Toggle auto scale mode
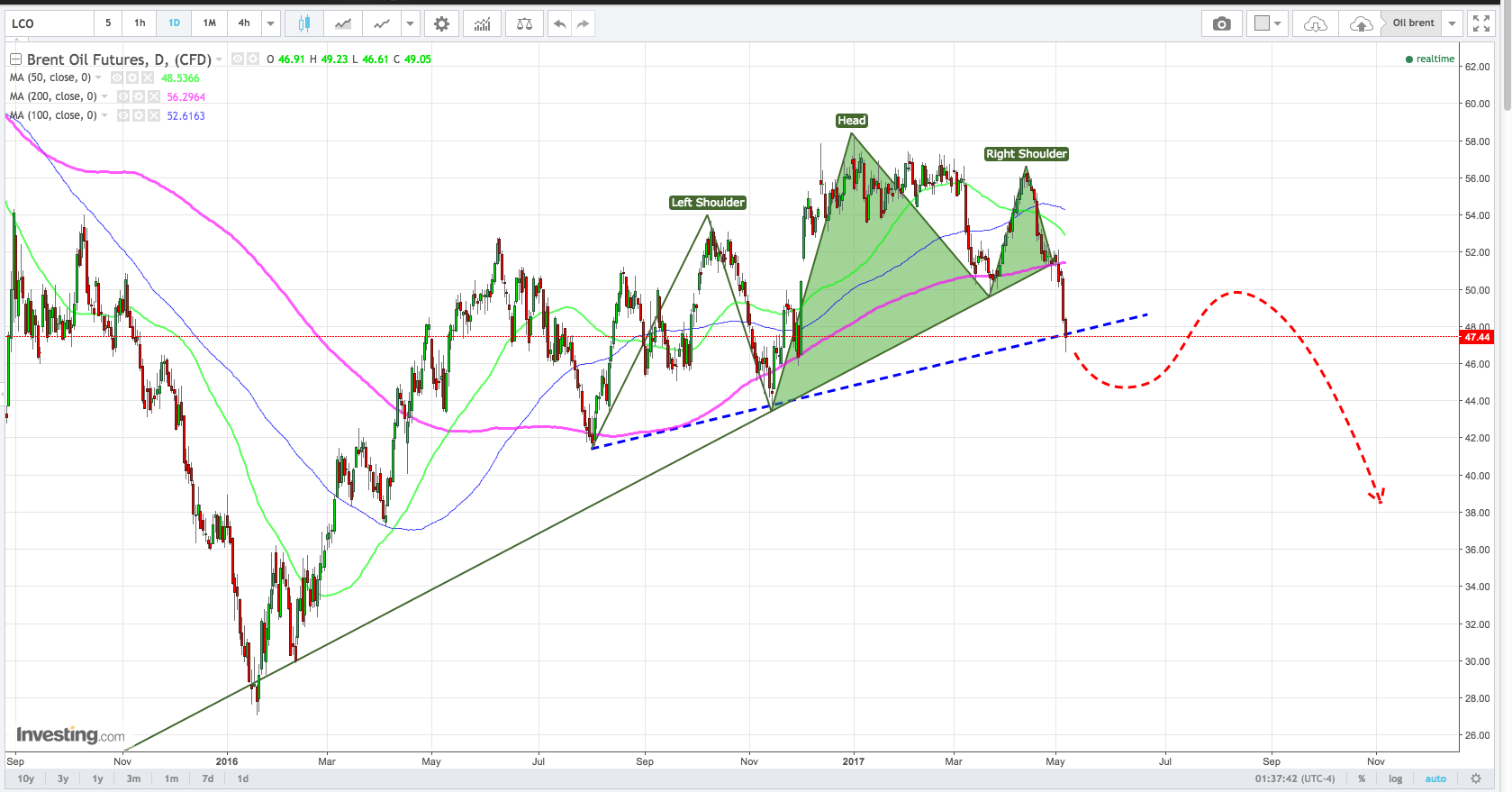1512x792 pixels. [x=1435, y=778]
